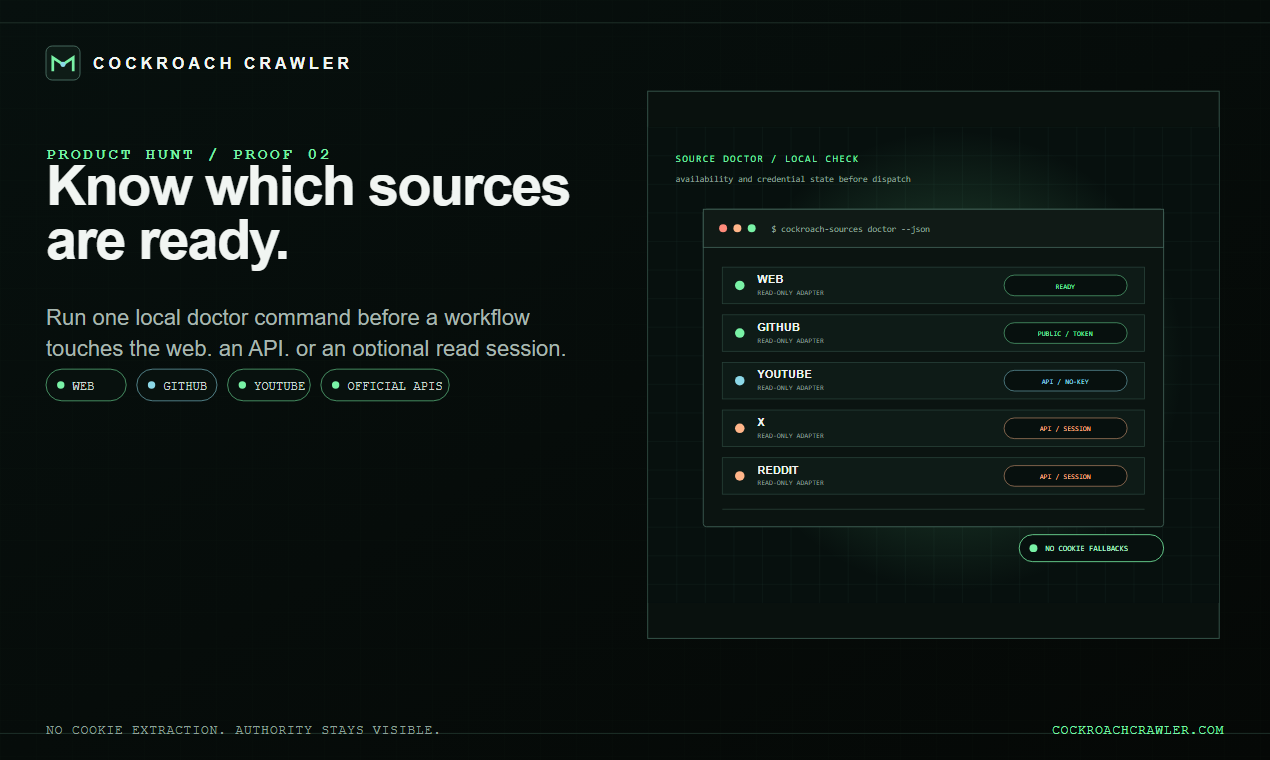Click the API / SESSION badge for X
The width and height of the screenshot is (1270, 760).
pos(1065,428)
